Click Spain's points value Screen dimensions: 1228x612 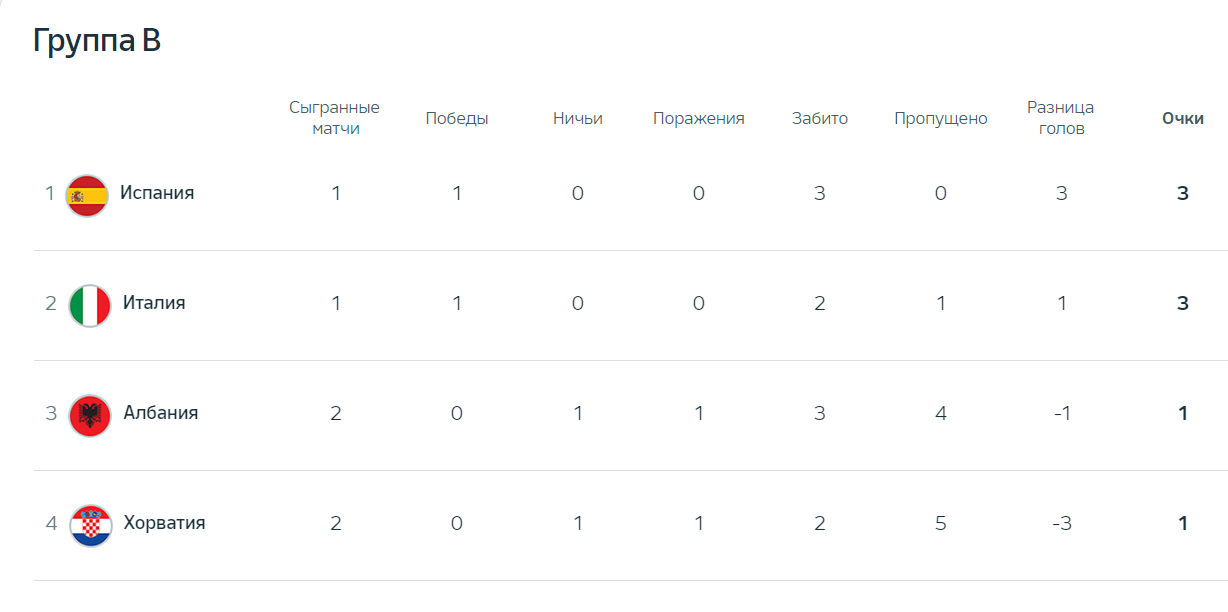coord(1183,194)
